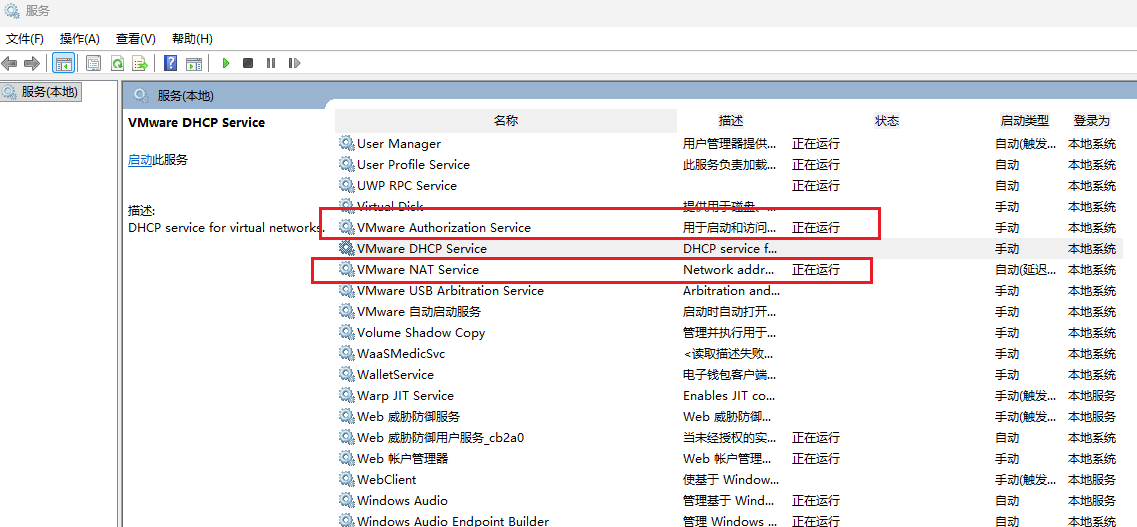Screen dimensions: 1137x527
Task: Sort by the 名称 column header
Action: [505, 121]
